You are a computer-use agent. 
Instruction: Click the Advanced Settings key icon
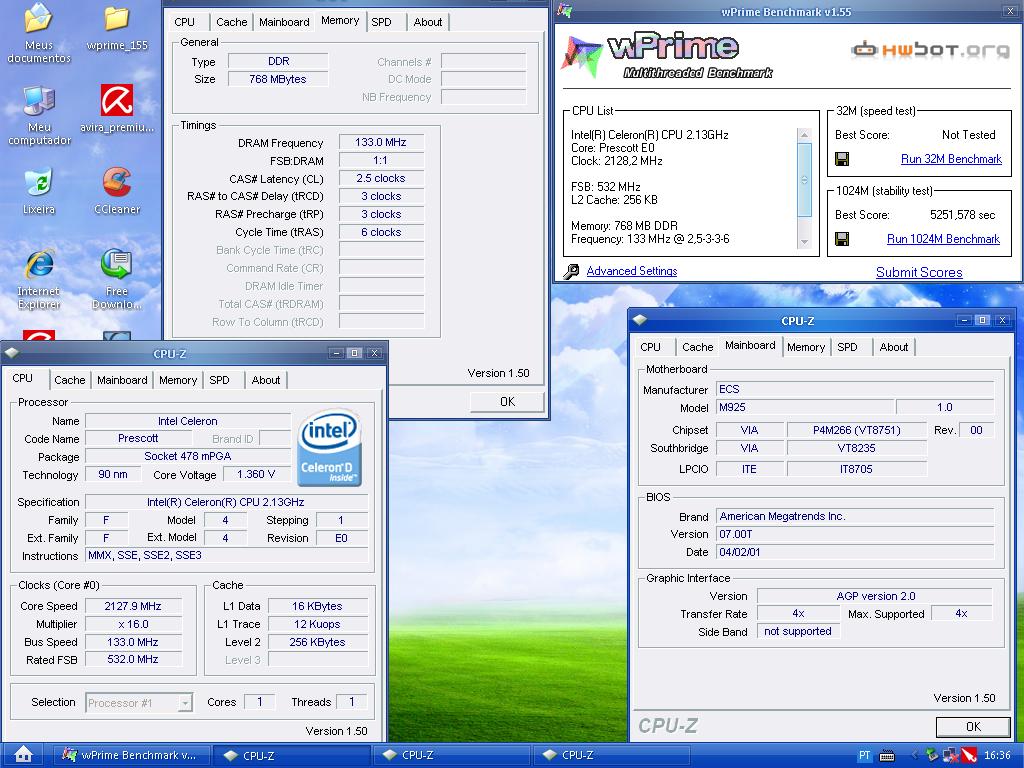coord(571,271)
